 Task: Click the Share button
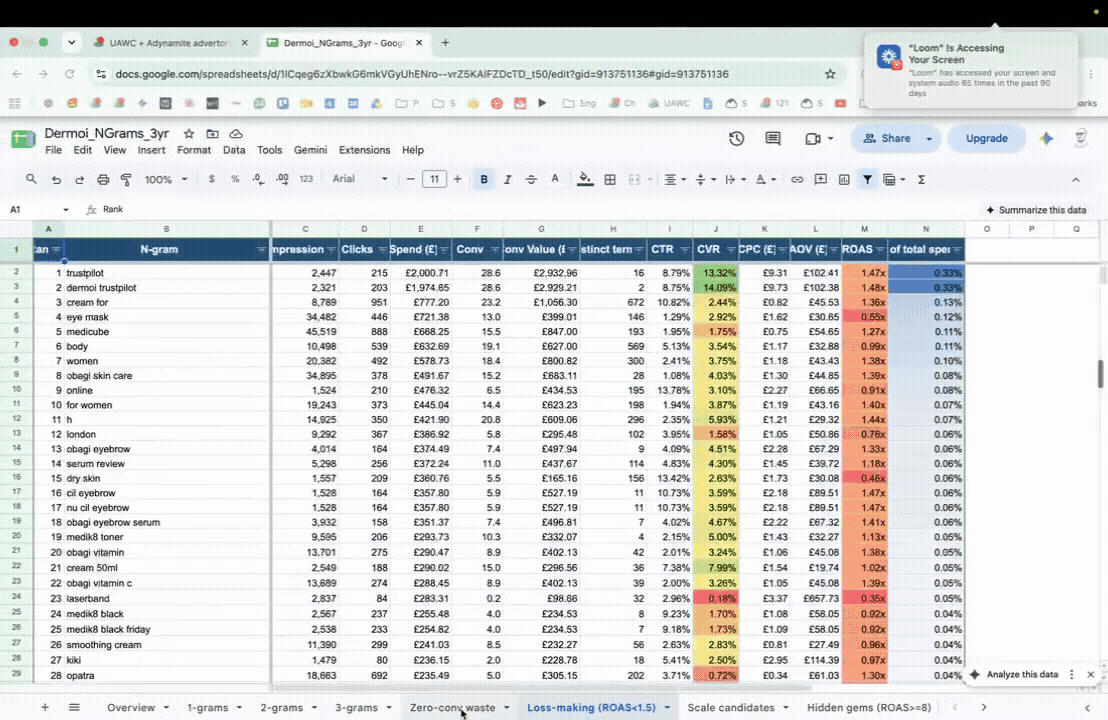pyautogui.click(x=887, y=138)
